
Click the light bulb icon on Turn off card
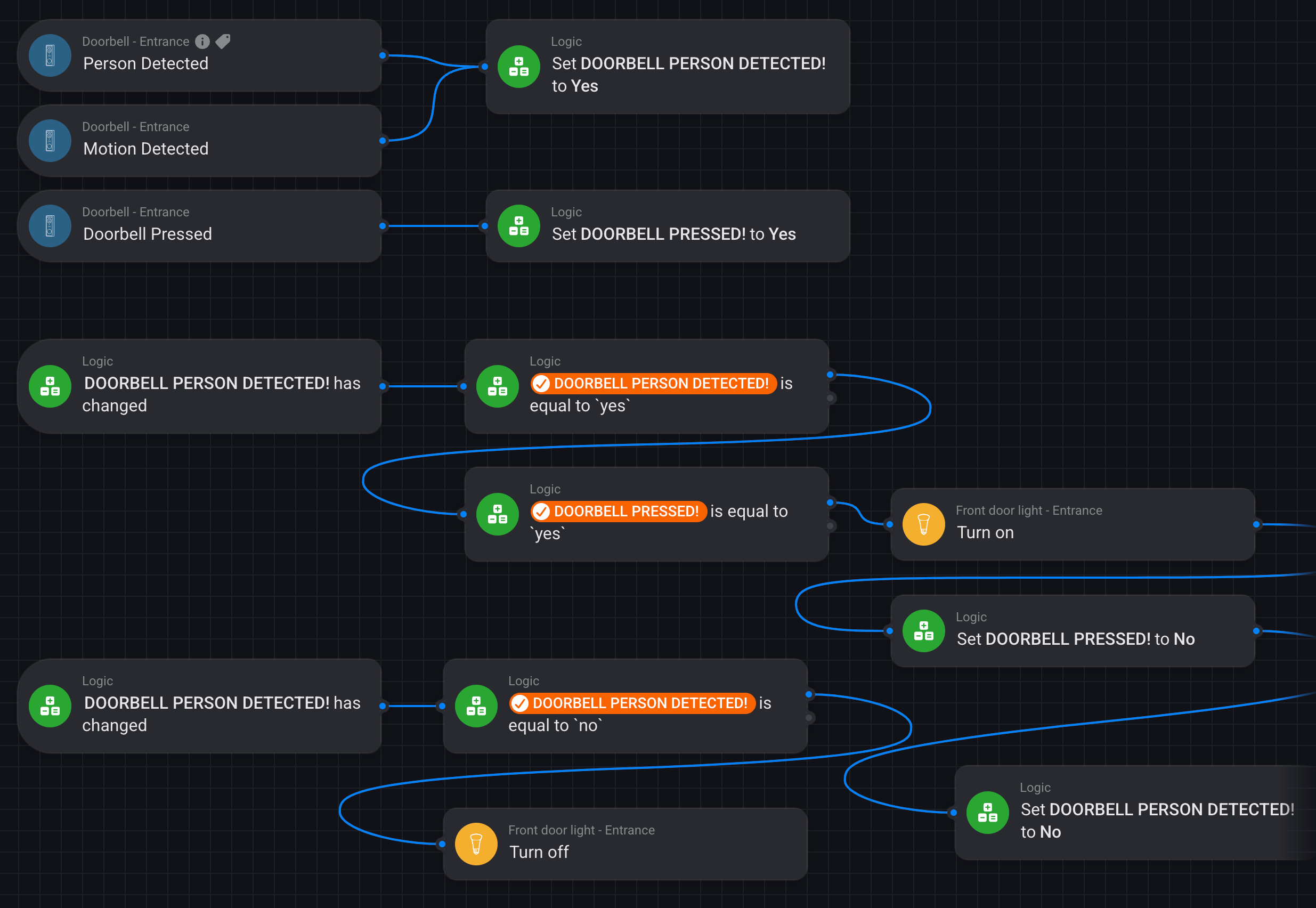pos(476,844)
